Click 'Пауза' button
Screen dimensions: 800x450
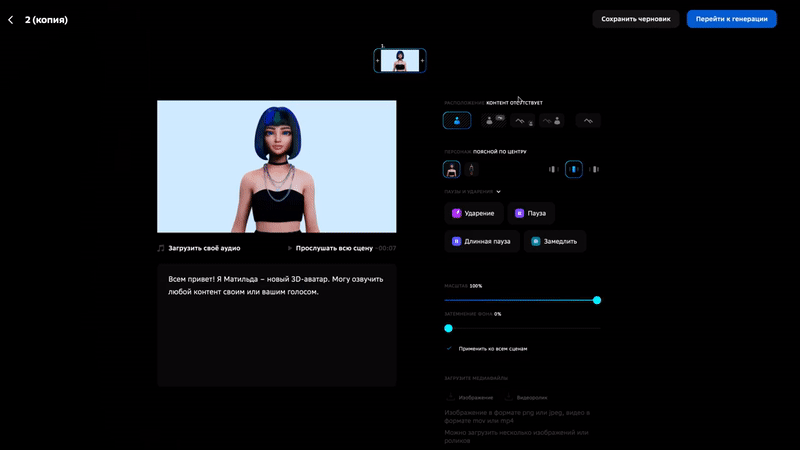coord(531,213)
